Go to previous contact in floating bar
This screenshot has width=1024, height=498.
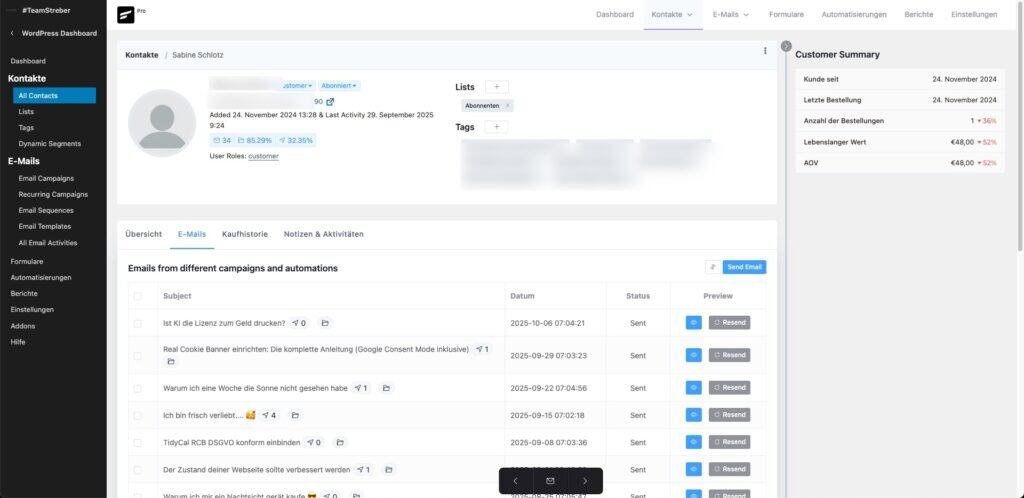[515, 481]
